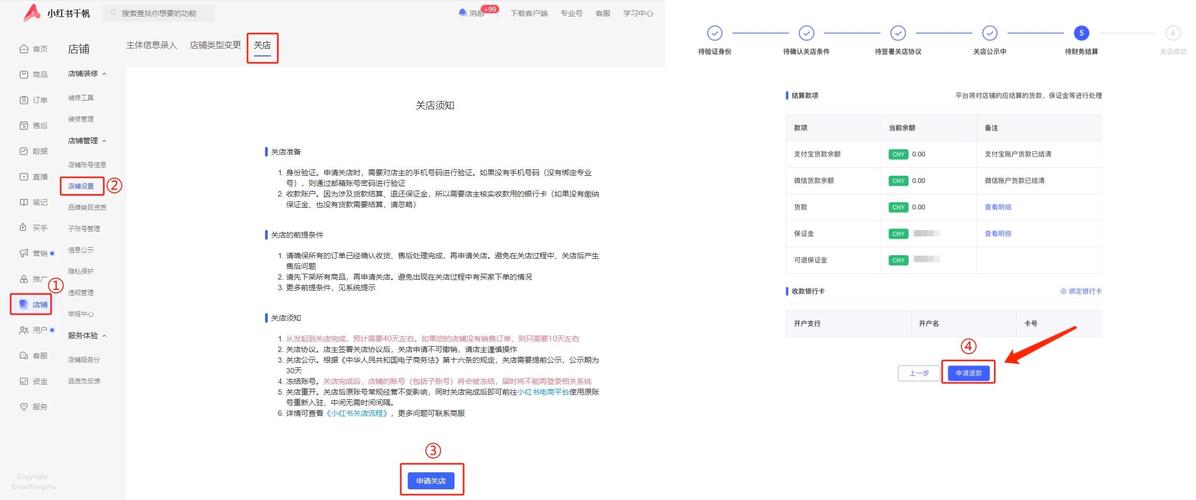The height and width of the screenshot is (500, 1196).
Task: Open 直播 live stream icon in sidebar
Action: [24, 177]
